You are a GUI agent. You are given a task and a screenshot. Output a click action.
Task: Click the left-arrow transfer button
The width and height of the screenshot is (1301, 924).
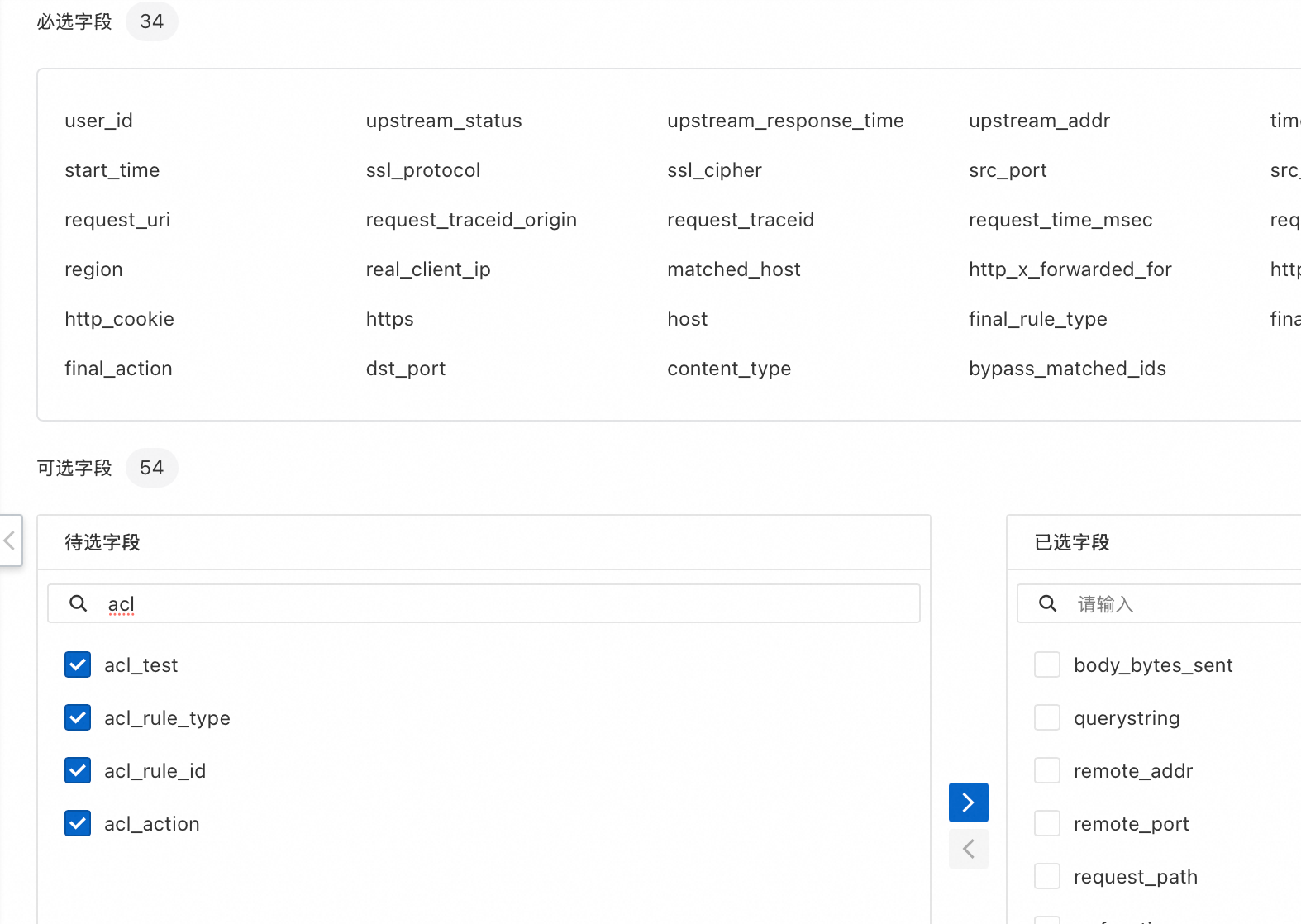(969, 849)
